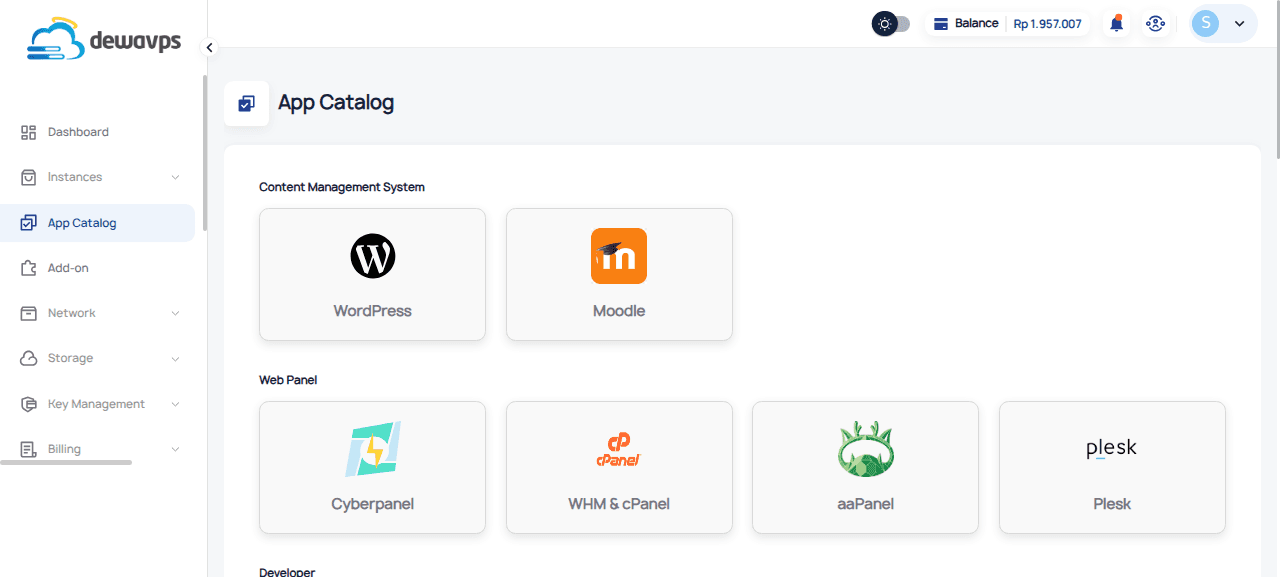Check your Balance of Rp 1.957.007
Viewport: 1280px width, 577px height.
[1007, 22]
